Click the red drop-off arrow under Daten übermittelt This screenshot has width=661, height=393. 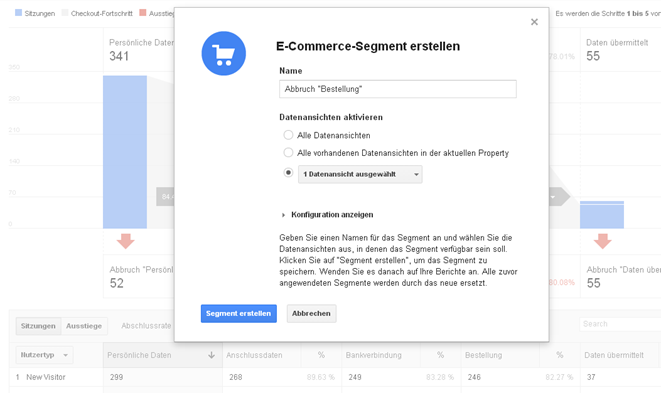point(602,241)
